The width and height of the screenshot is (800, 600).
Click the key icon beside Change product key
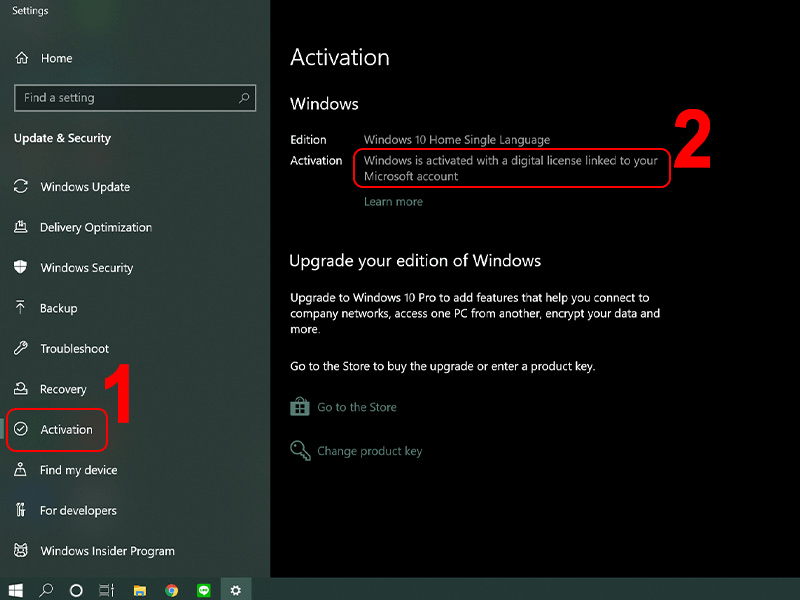point(301,451)
